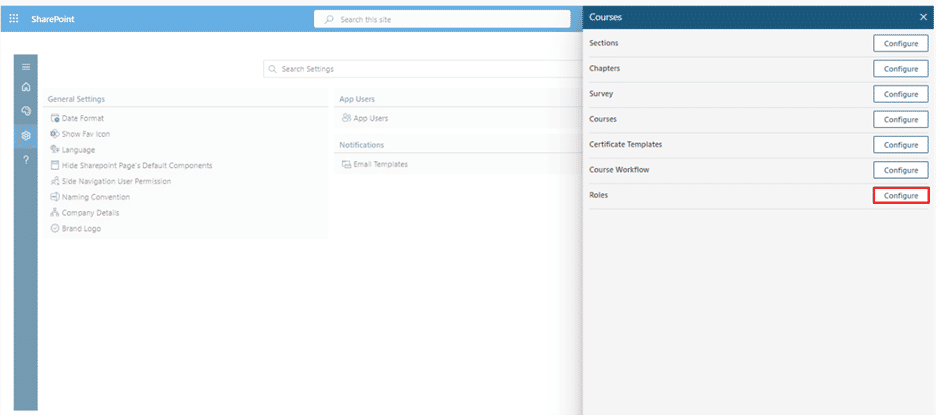This screenshot has width=936, height=415.
Task: Configure the Sections entry
Action: [901, 44]
